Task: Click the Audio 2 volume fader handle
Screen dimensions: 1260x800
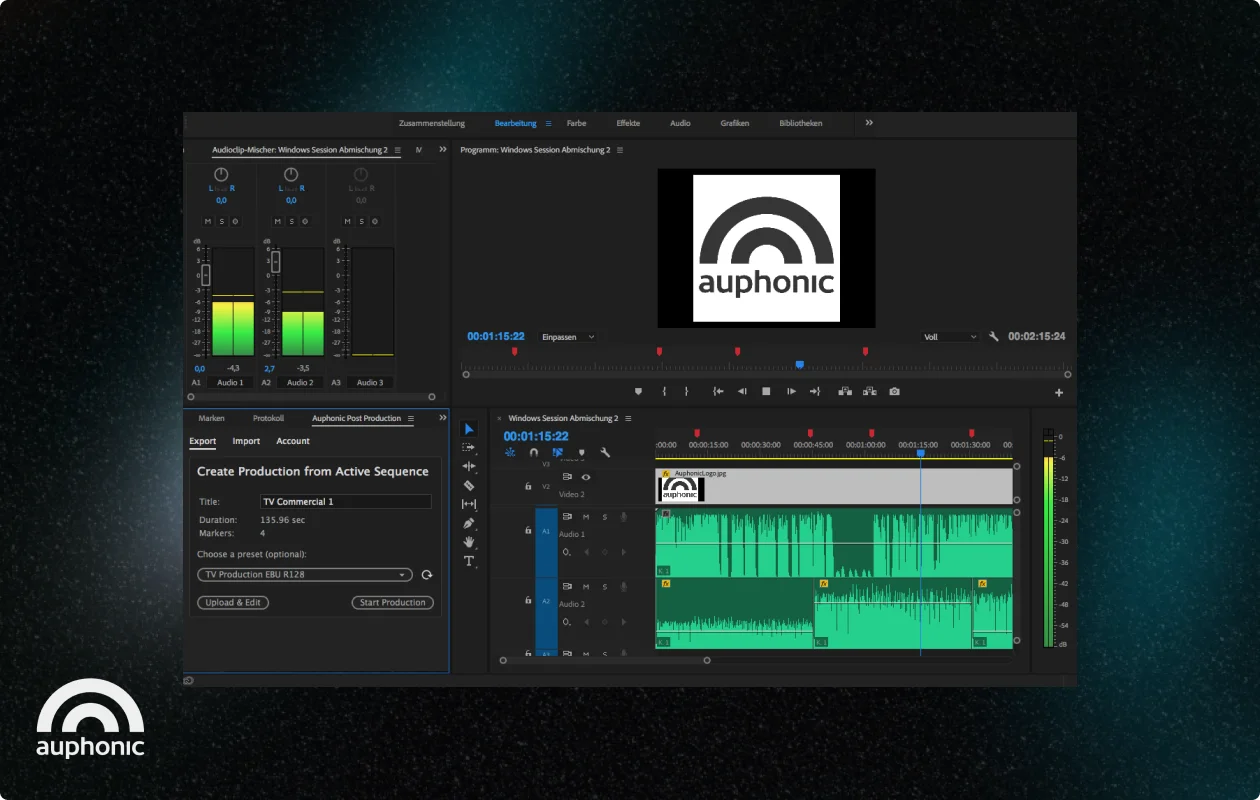Action: [275, 261]
